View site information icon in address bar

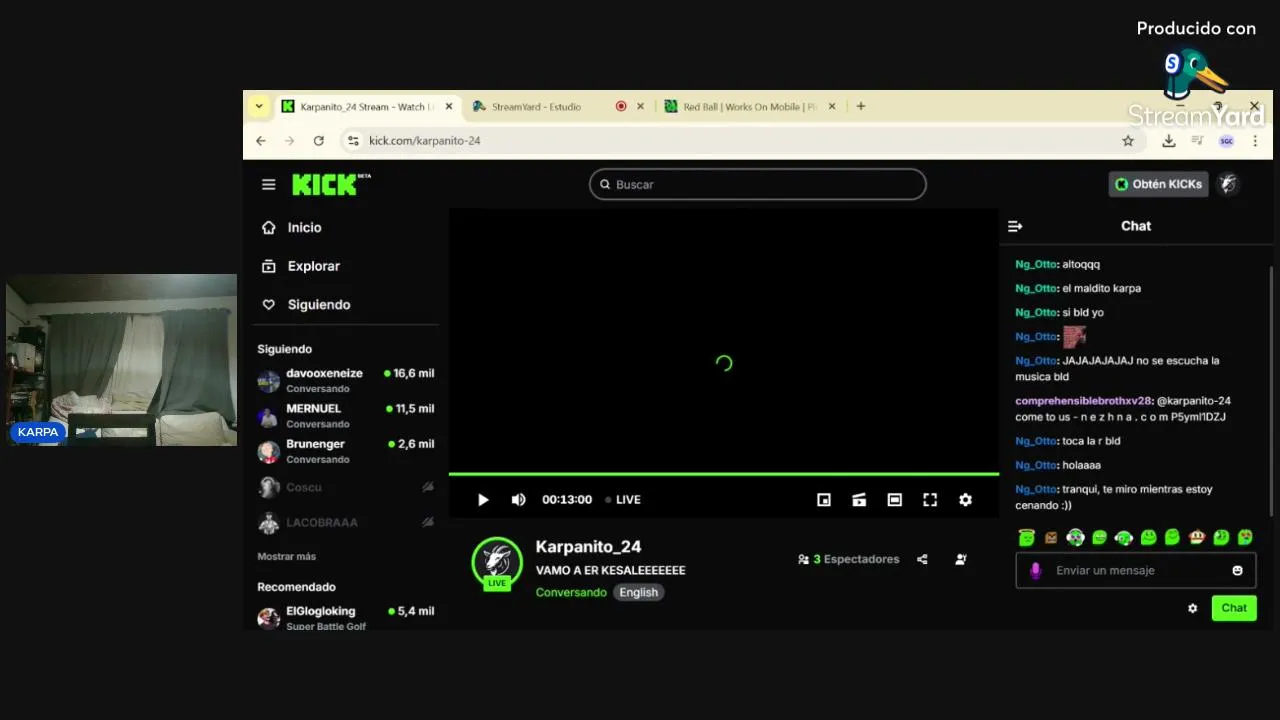pyautogui.click(x=352, y=141)
